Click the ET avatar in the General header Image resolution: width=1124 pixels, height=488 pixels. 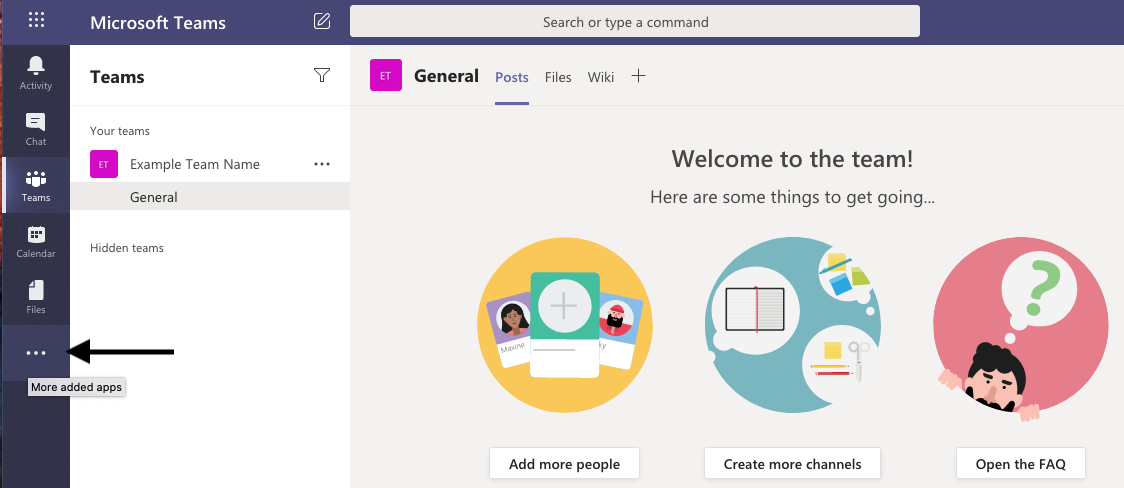[x=386, y=75]
